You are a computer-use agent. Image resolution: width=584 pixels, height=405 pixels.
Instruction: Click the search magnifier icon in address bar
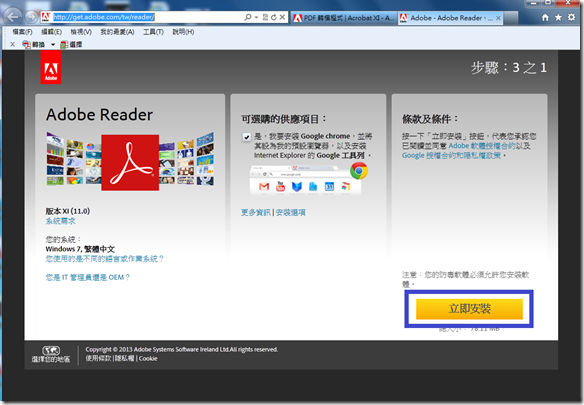pyautogui.click(x=248, y=17)
